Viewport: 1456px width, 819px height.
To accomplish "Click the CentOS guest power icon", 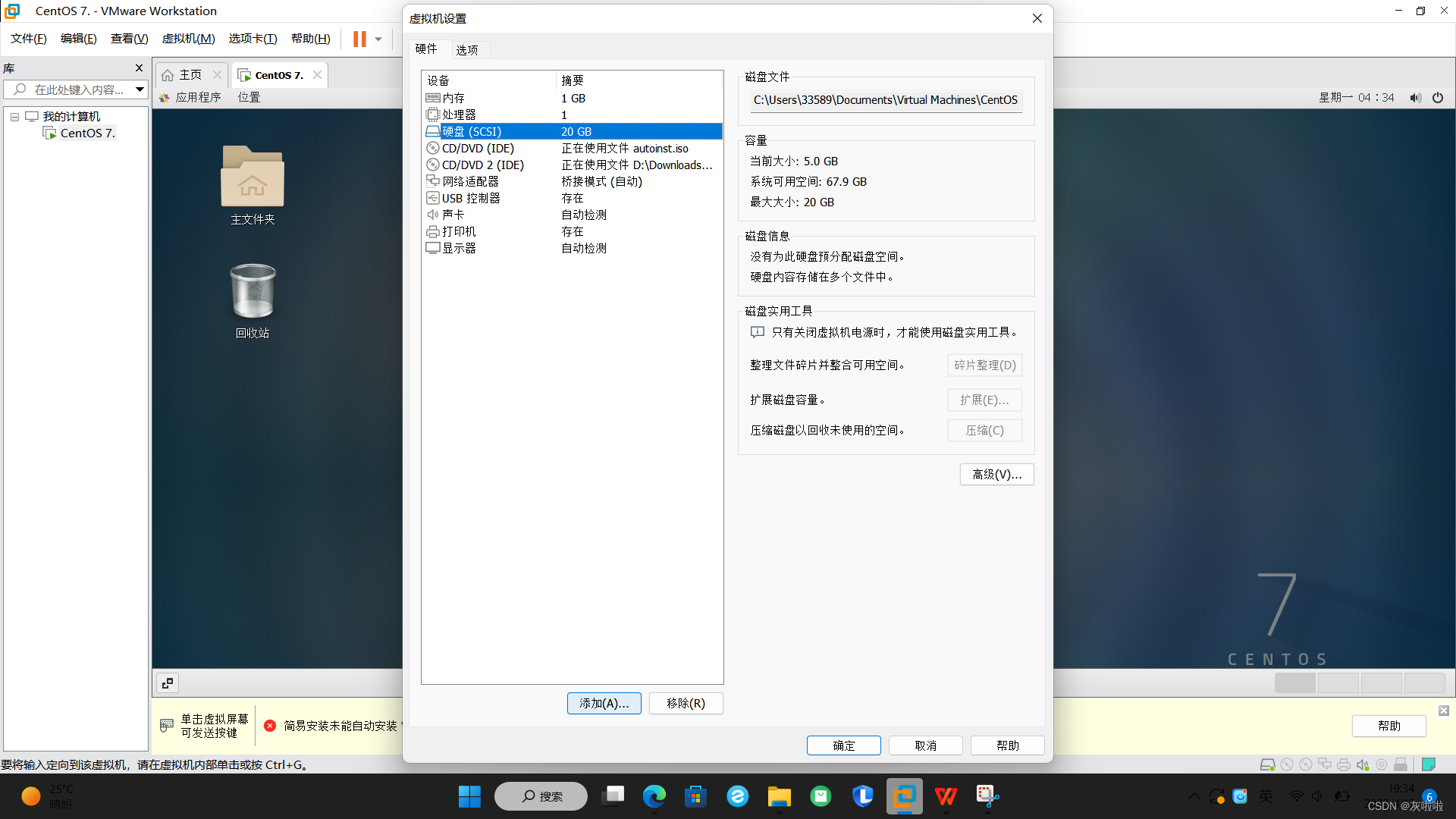I will pyautogui.click(x=1438, y=98).
